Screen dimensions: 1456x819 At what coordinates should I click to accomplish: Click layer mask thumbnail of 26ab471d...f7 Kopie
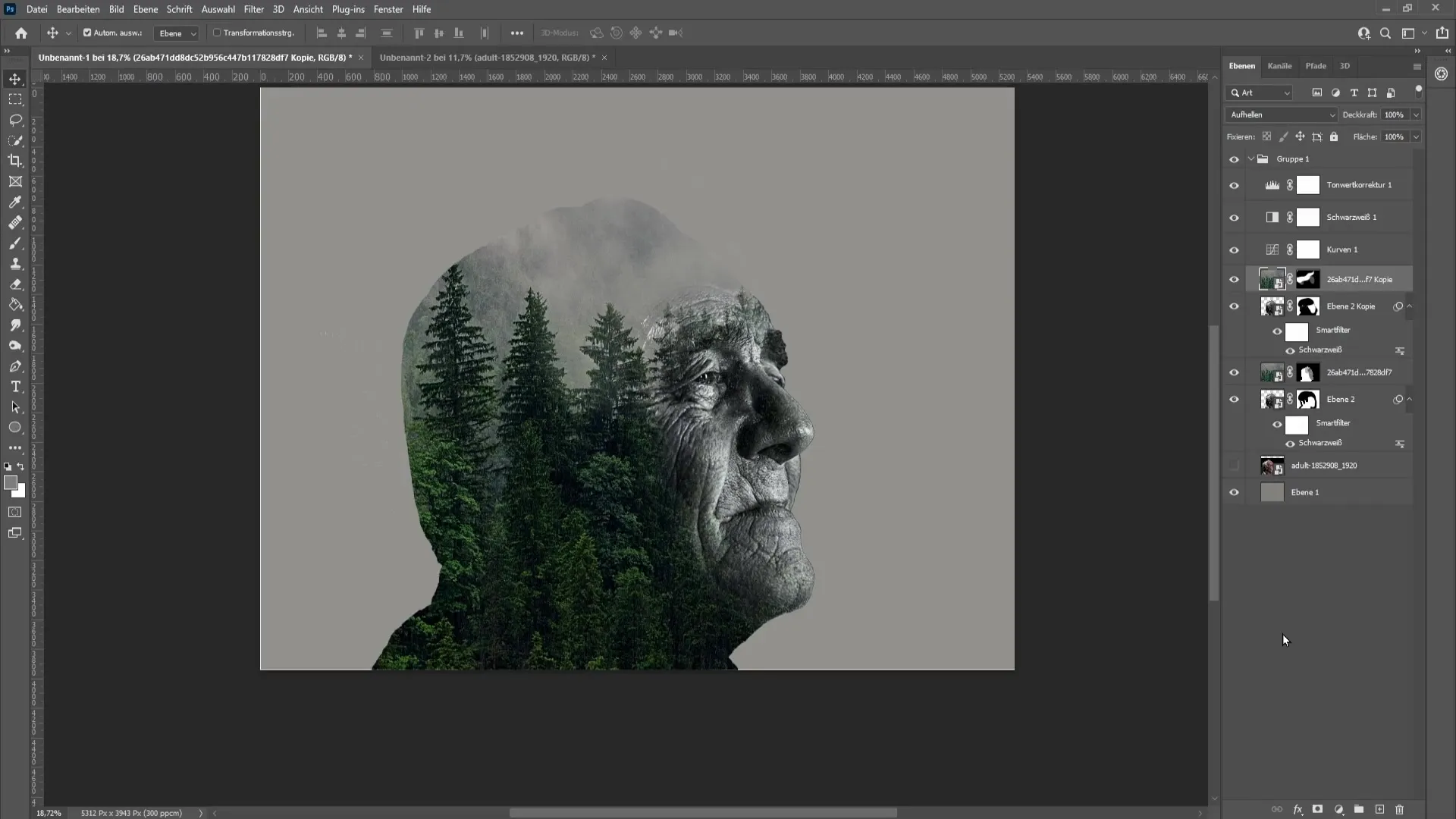(1307, 279)
